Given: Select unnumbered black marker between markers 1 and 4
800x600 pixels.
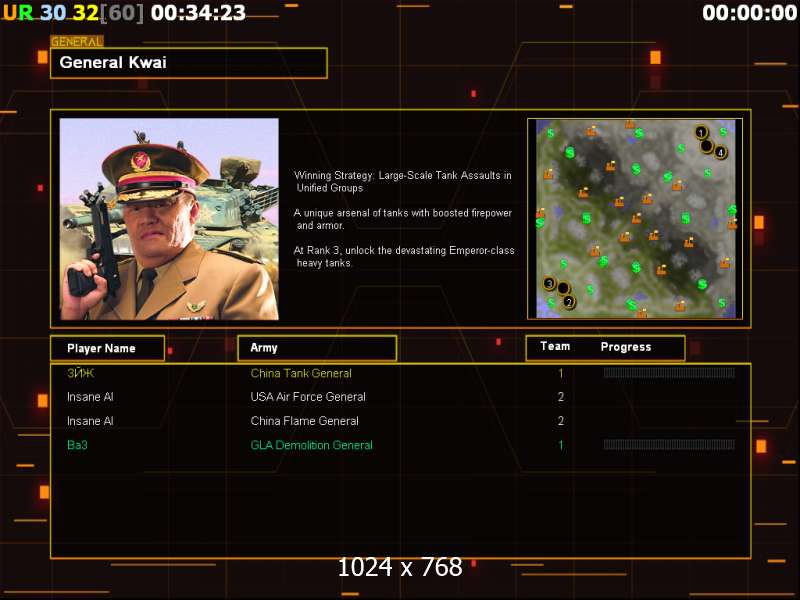Looking at the screenshot, I should tap(707, 146).
